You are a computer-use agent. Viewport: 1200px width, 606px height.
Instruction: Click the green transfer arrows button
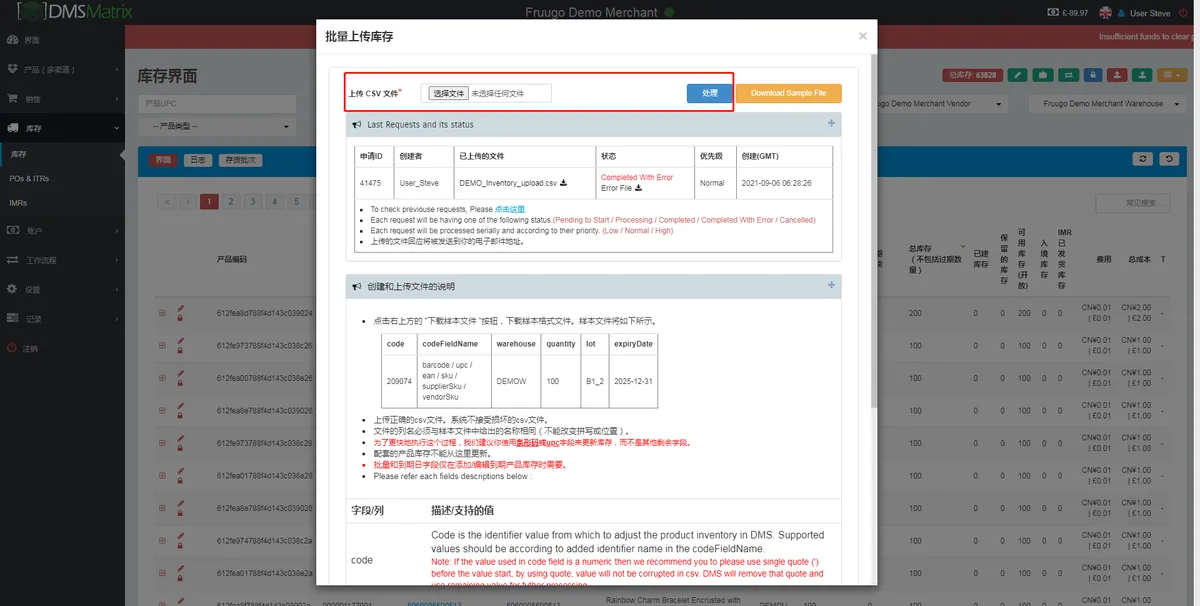coord(1067,75)
